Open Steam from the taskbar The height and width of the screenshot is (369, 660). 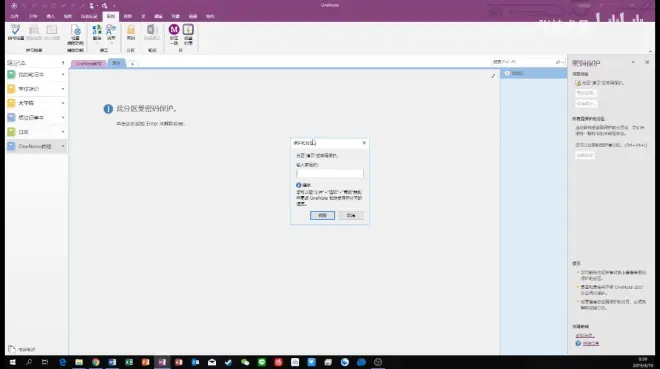(229, 362)
